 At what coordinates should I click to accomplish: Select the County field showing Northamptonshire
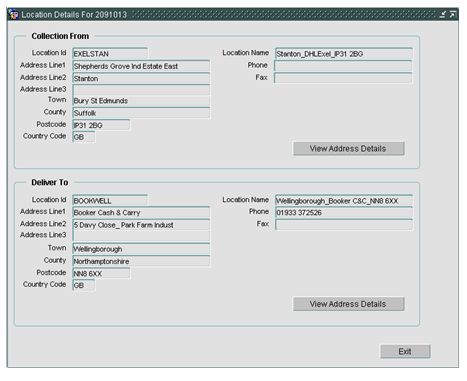[141, 261]
